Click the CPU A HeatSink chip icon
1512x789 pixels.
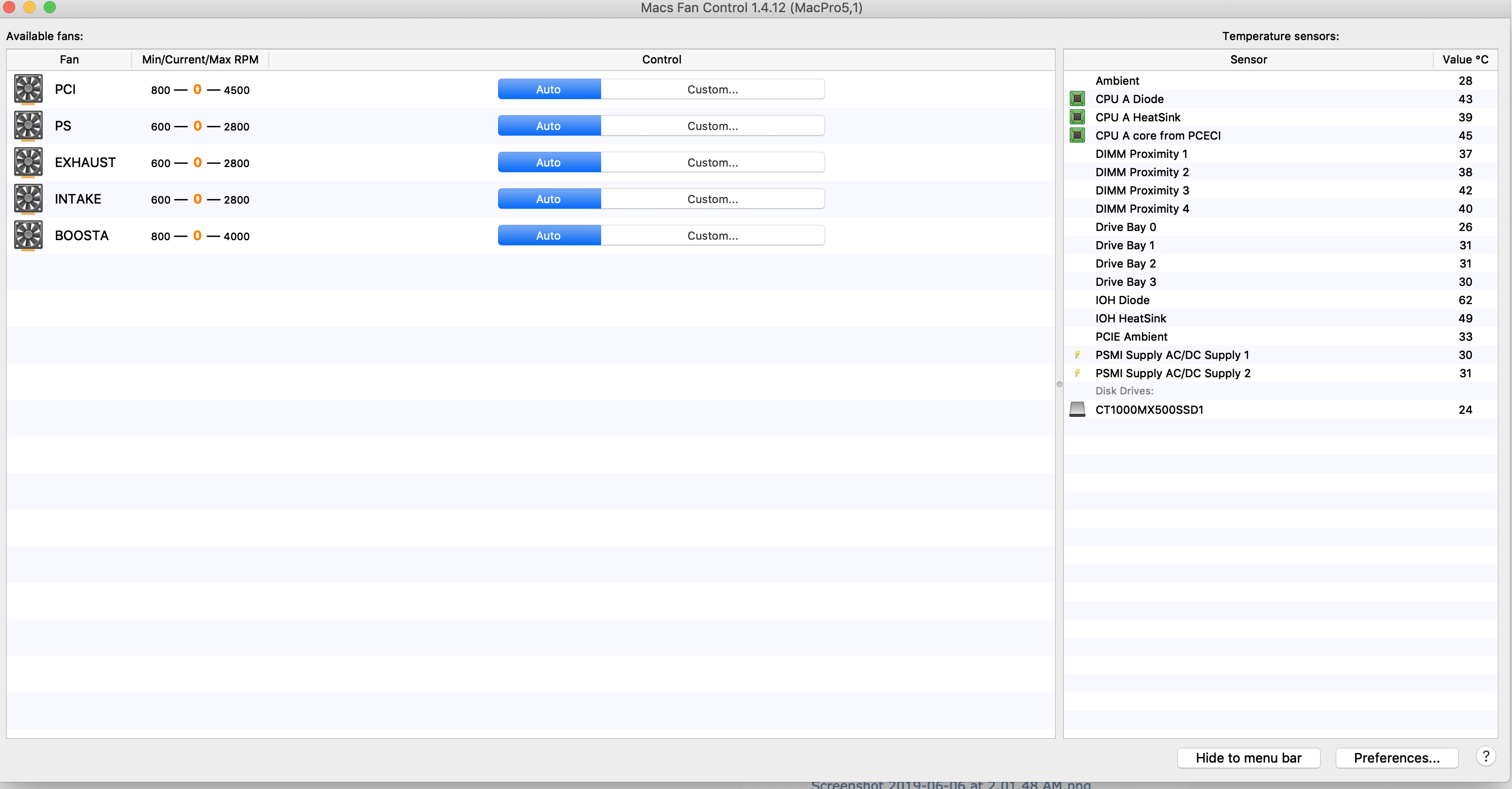point(1077,117)
